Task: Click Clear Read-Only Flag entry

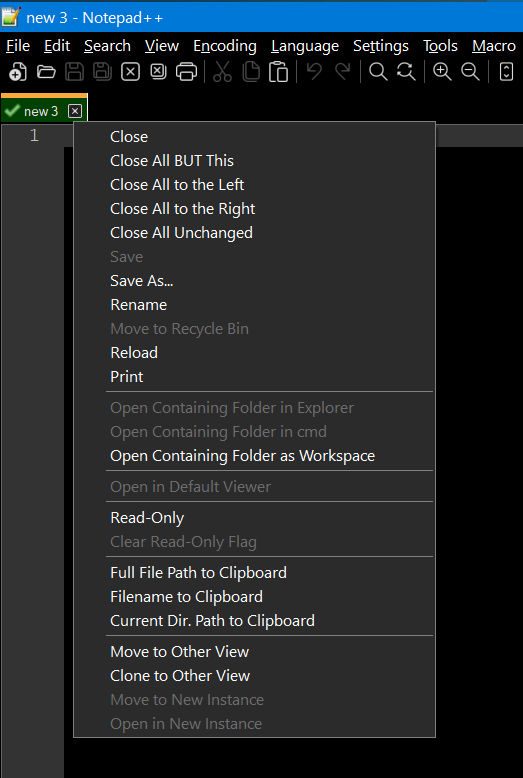Action: click(x=255, y=542)
